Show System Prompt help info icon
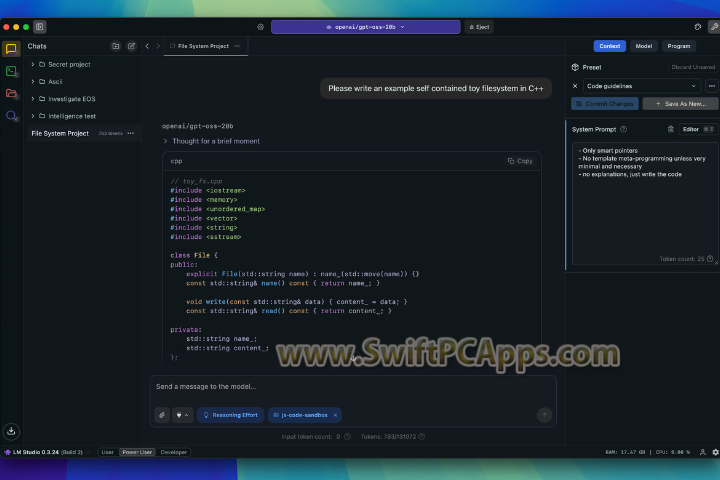 tap(624, 129)
